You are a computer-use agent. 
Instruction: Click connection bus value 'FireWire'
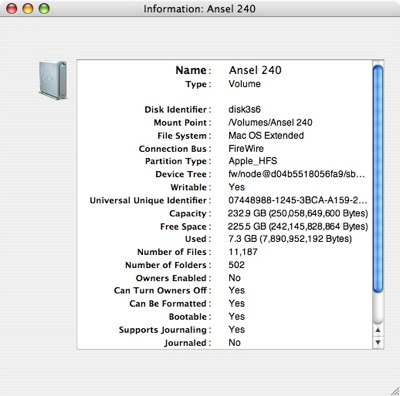(246, 148)
